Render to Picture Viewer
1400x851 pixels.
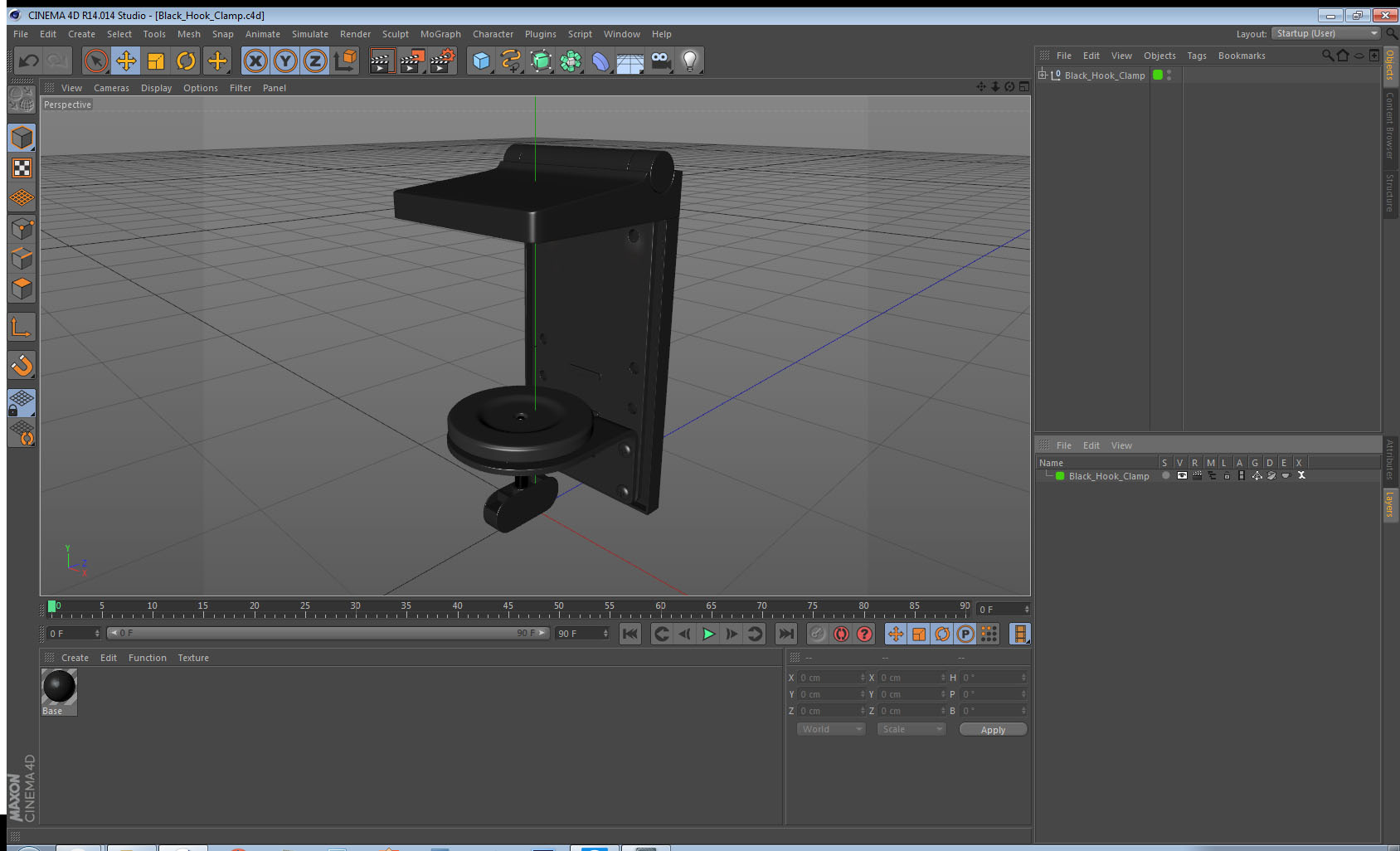coord(411,61)
